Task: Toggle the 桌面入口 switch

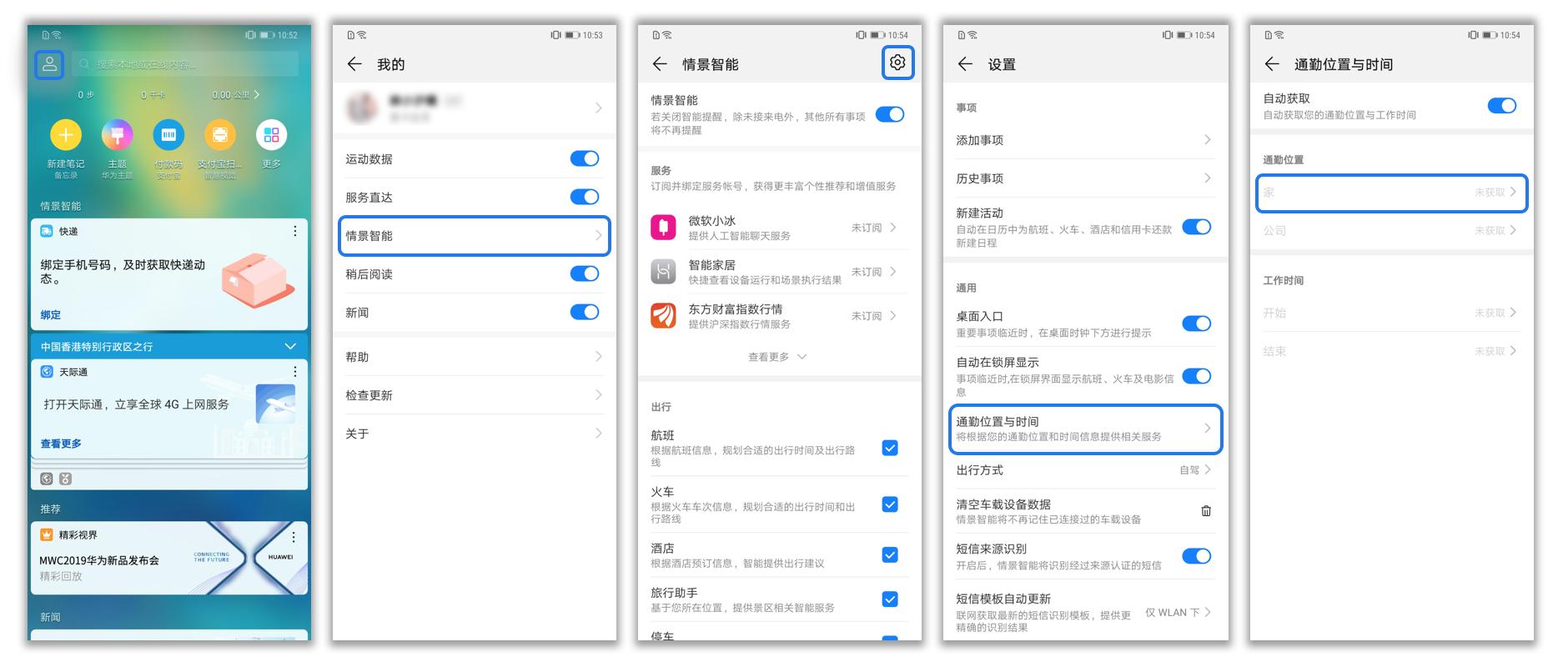Action: [x=1197, y=323]
